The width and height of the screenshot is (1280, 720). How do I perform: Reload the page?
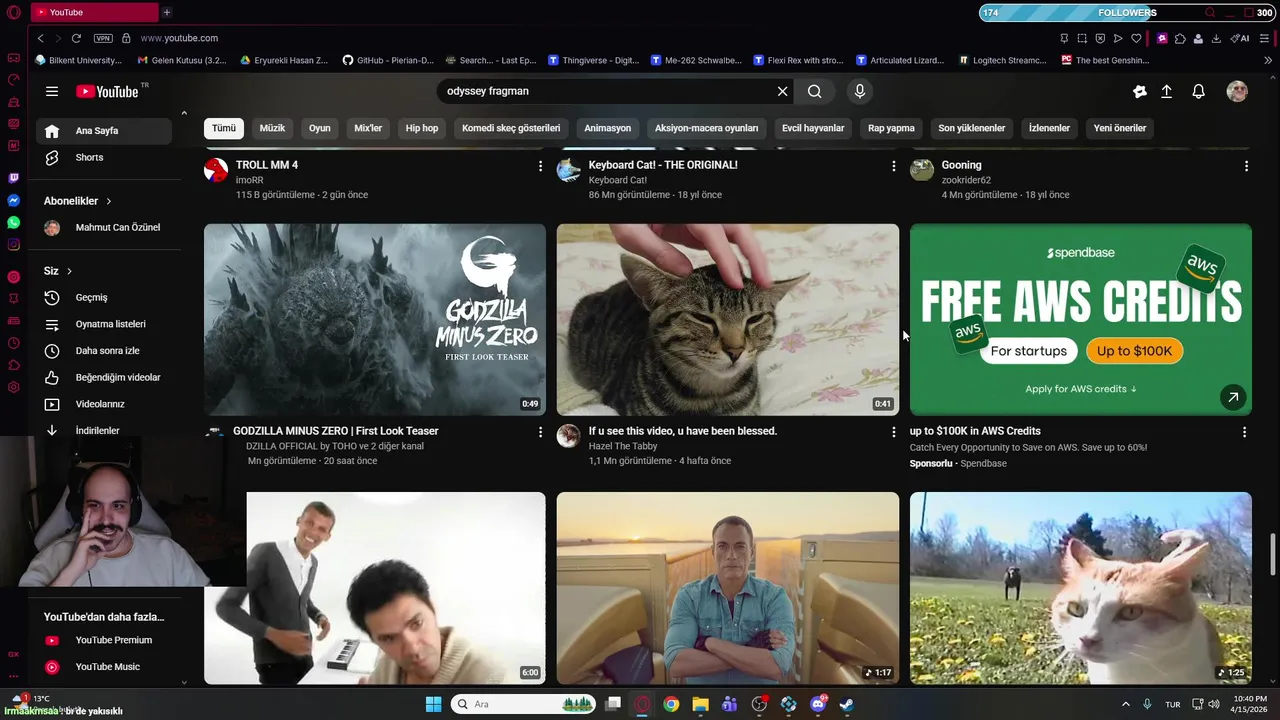click(76, 38)
